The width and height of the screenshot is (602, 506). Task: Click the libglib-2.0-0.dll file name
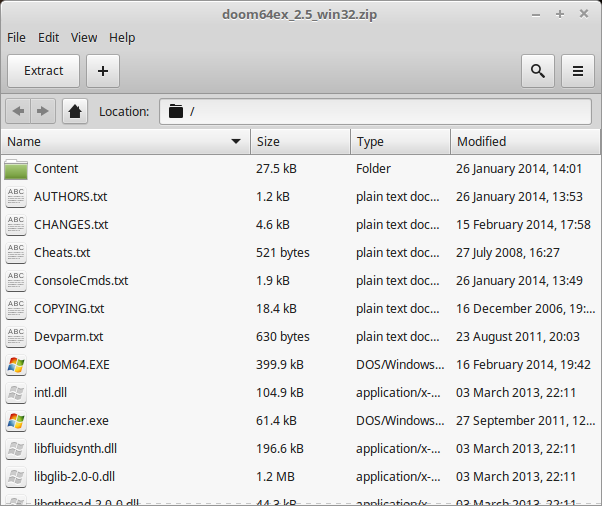point(74,477)
